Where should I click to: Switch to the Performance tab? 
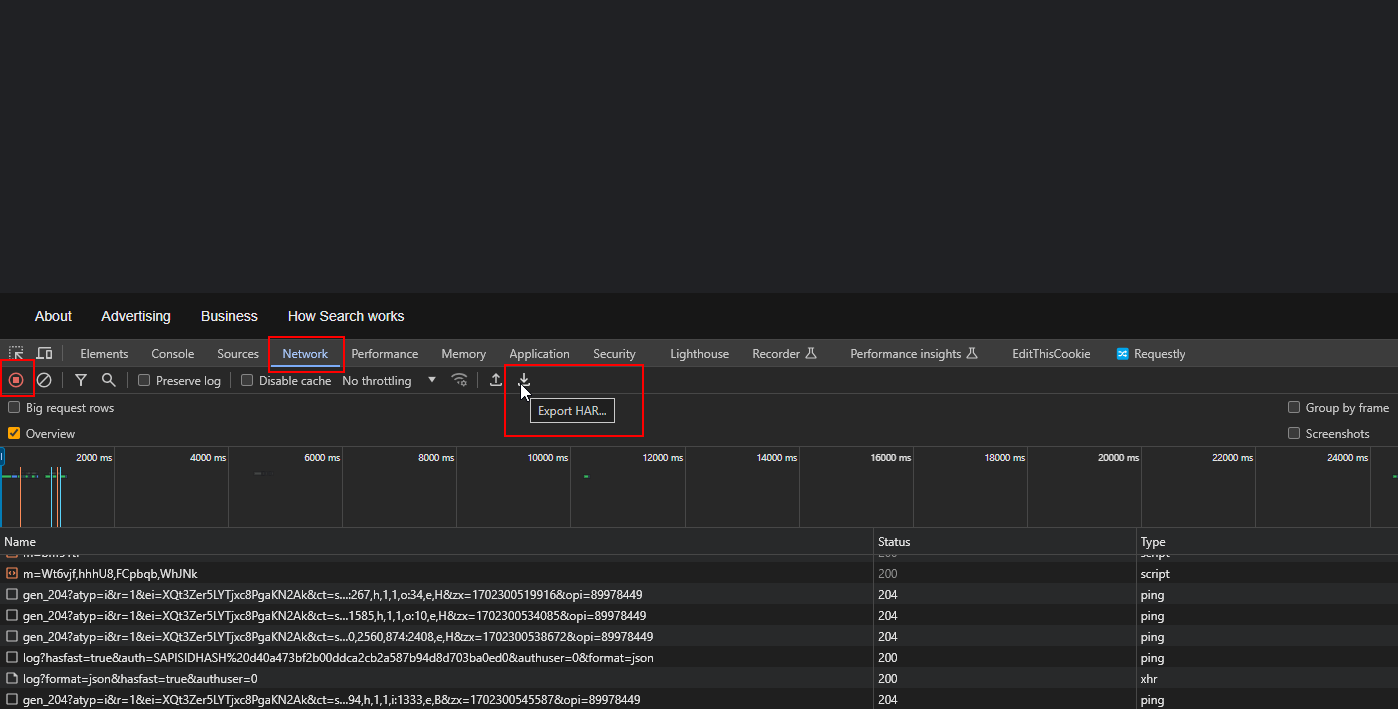[x=385, y=354]
